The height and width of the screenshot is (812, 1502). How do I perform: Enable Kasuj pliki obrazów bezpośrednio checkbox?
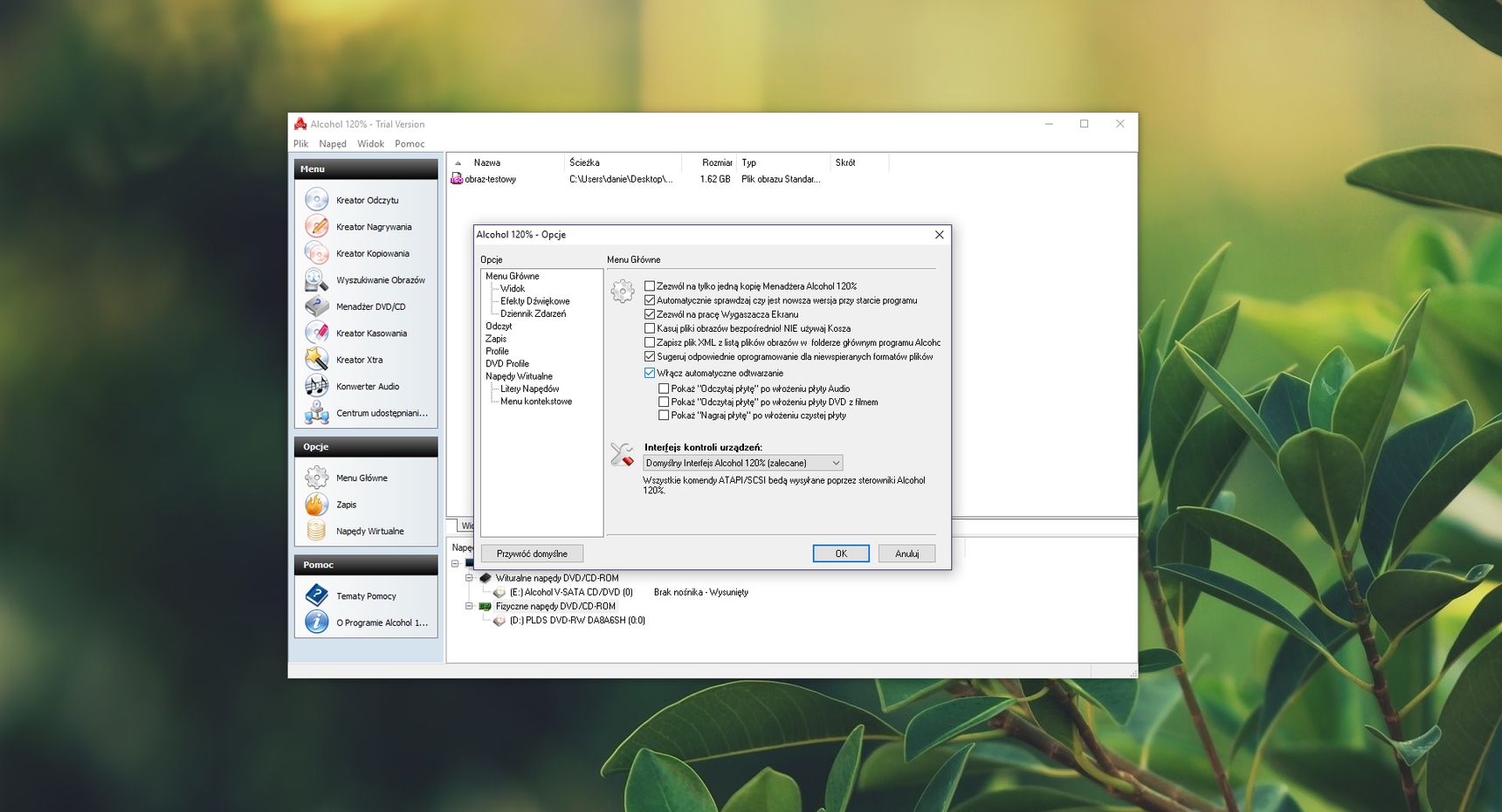click(x=650, y=328)
